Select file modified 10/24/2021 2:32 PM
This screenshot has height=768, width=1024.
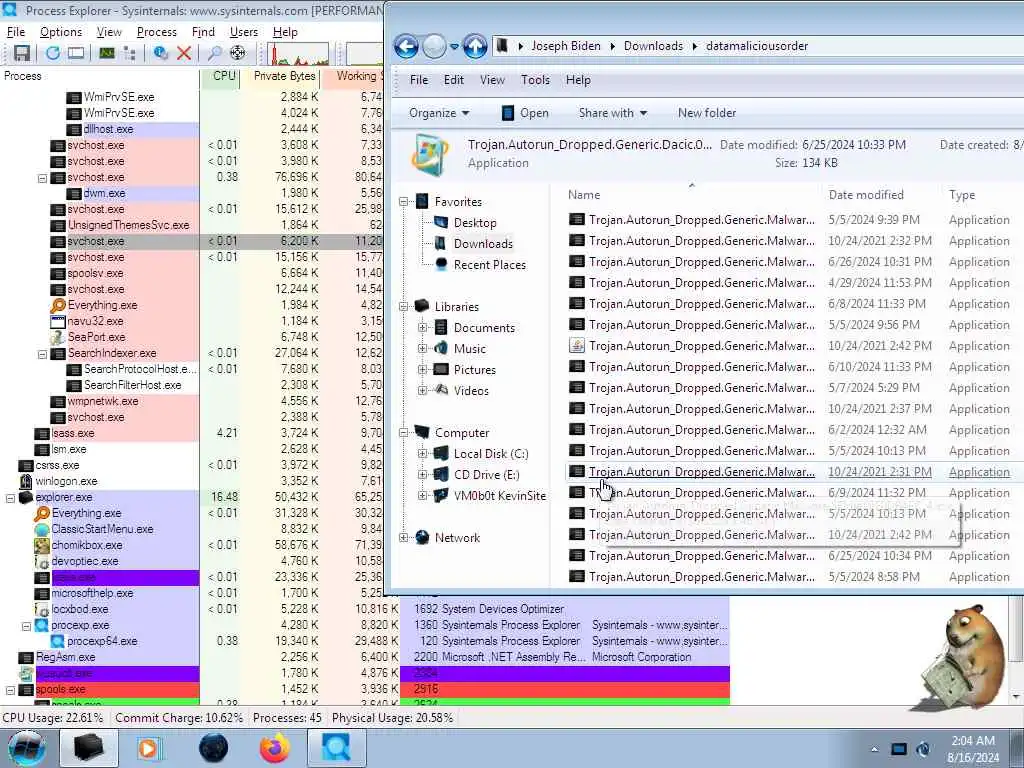pos(790,241)
